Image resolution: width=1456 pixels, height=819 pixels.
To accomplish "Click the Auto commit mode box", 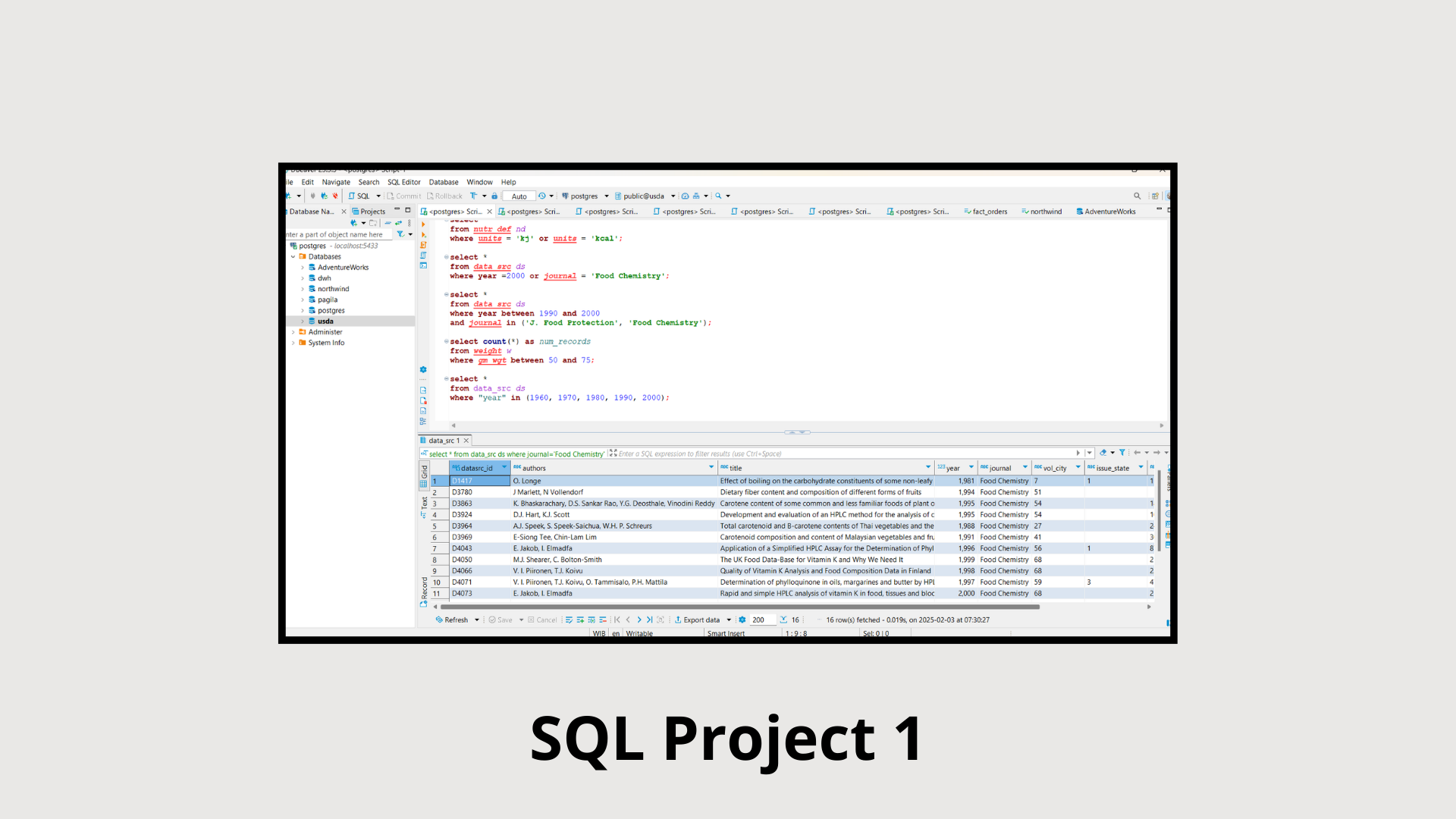I will (519, 196).
